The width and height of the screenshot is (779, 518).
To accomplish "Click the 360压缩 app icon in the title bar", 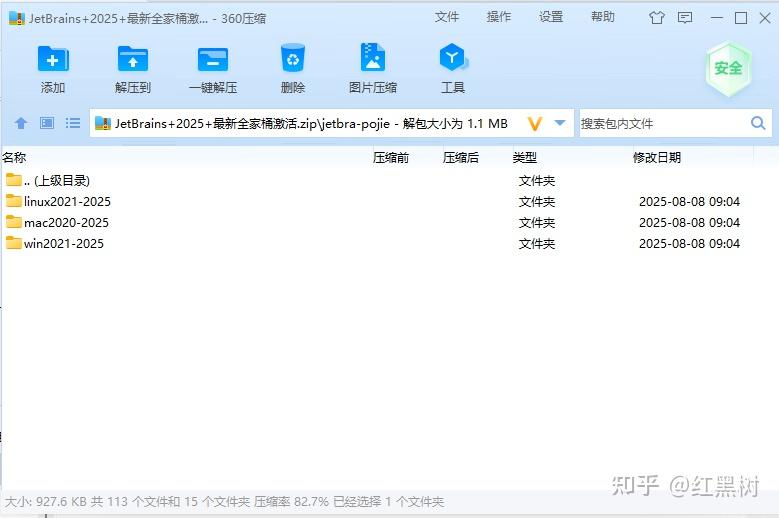I will point(16,18).
